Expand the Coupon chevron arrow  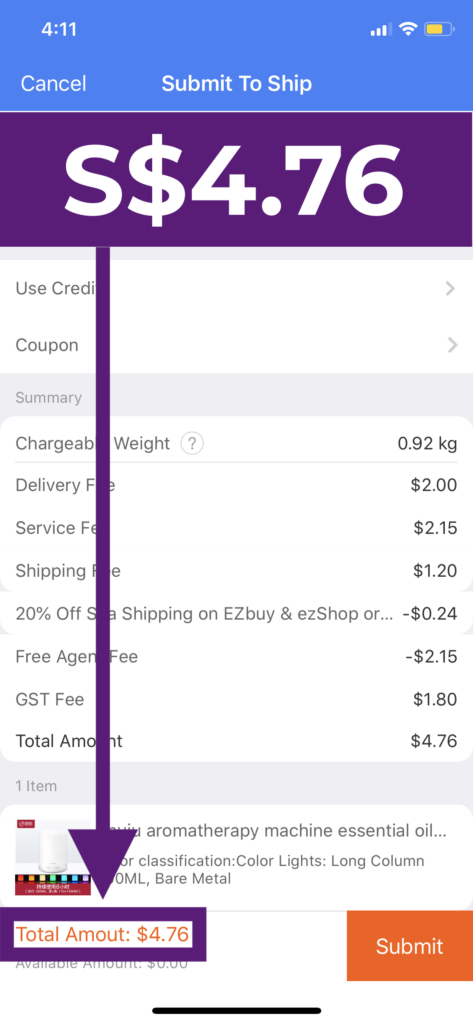452,345
